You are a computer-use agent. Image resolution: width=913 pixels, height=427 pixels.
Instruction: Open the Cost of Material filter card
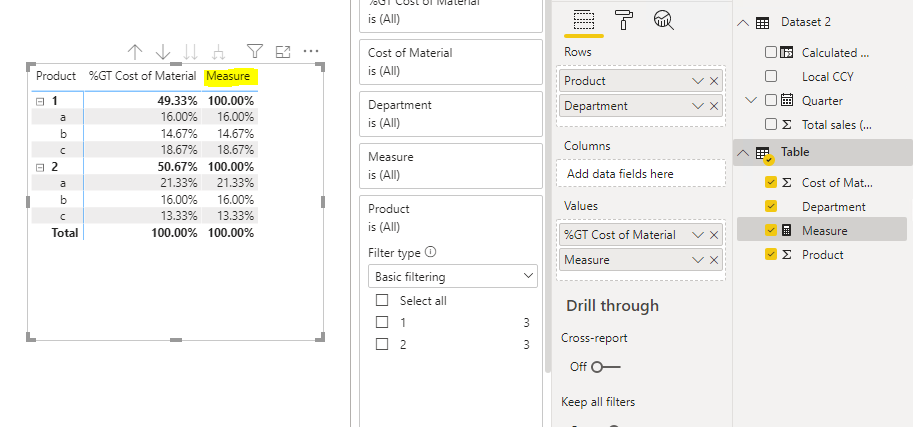tap(451, 62)
